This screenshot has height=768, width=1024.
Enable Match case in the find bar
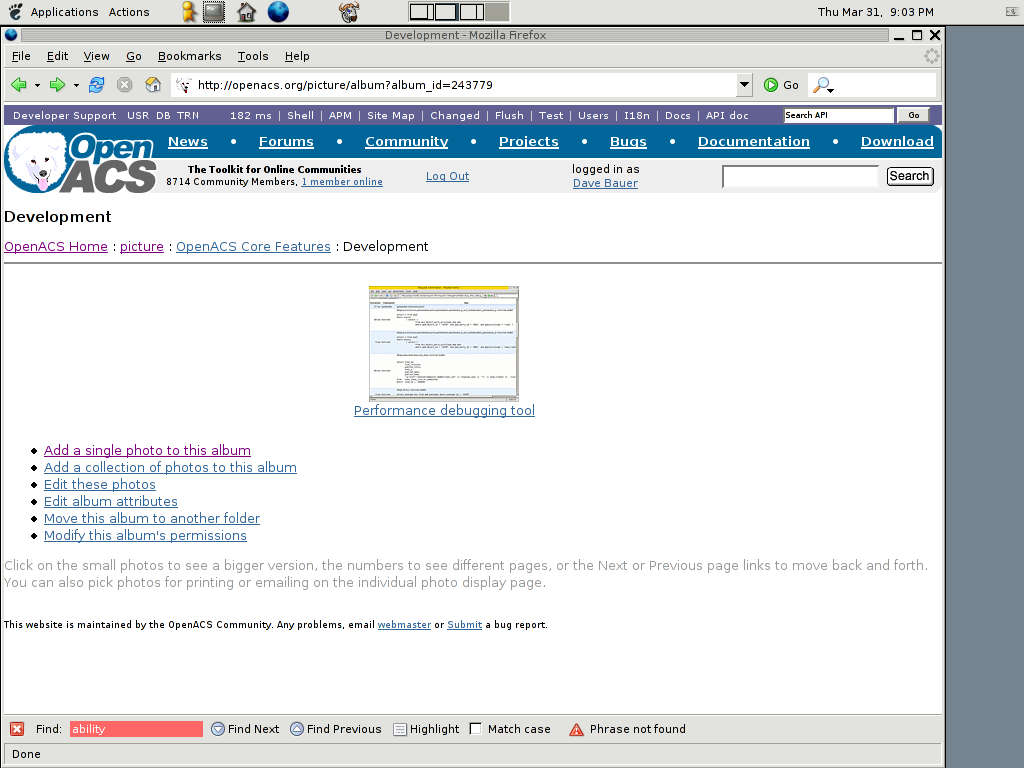pyautogui.click(x=476, y=729)
